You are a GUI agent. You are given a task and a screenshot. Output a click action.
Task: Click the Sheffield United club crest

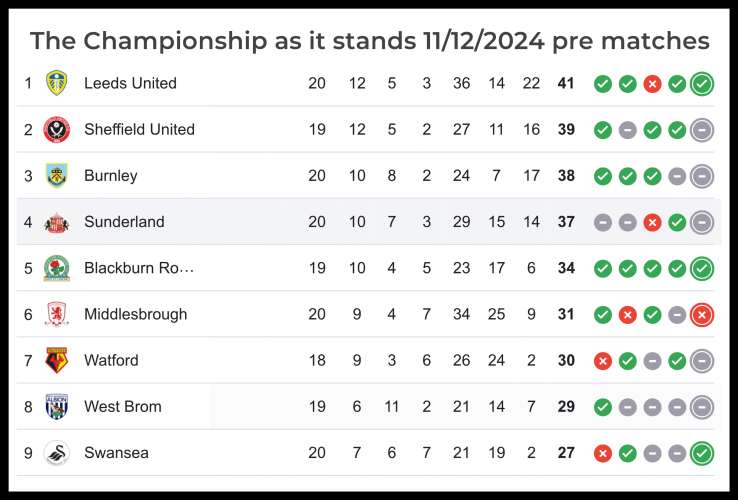tap(56, 129)
